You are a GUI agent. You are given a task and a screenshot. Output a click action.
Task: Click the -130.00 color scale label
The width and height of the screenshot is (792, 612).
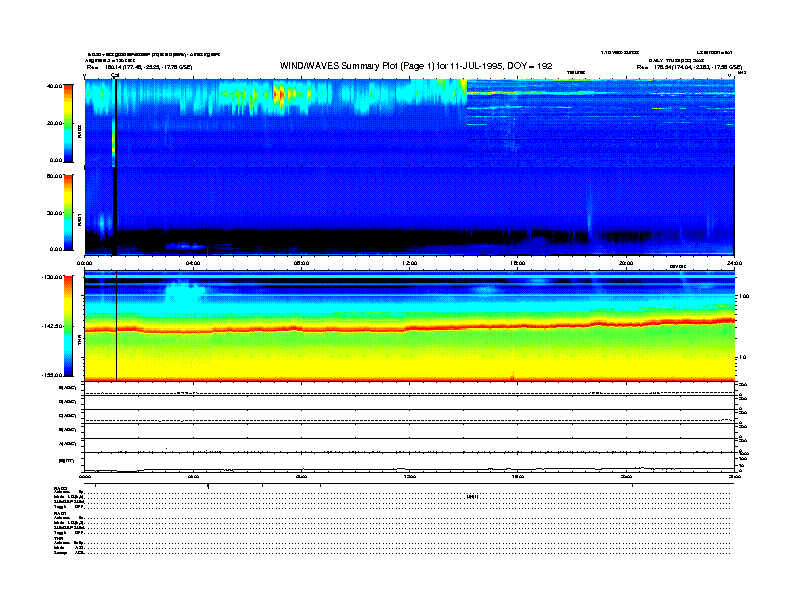pos(52,277)
